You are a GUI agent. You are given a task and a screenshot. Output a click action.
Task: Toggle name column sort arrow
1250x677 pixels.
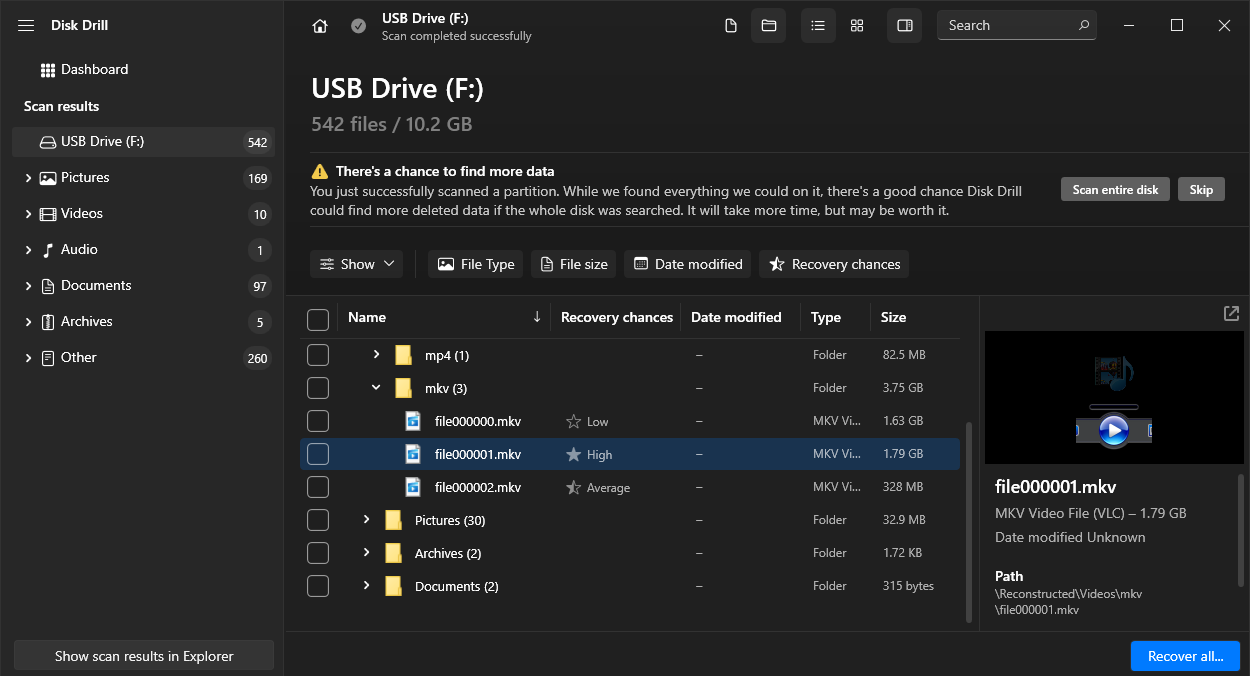click(537, 317)
